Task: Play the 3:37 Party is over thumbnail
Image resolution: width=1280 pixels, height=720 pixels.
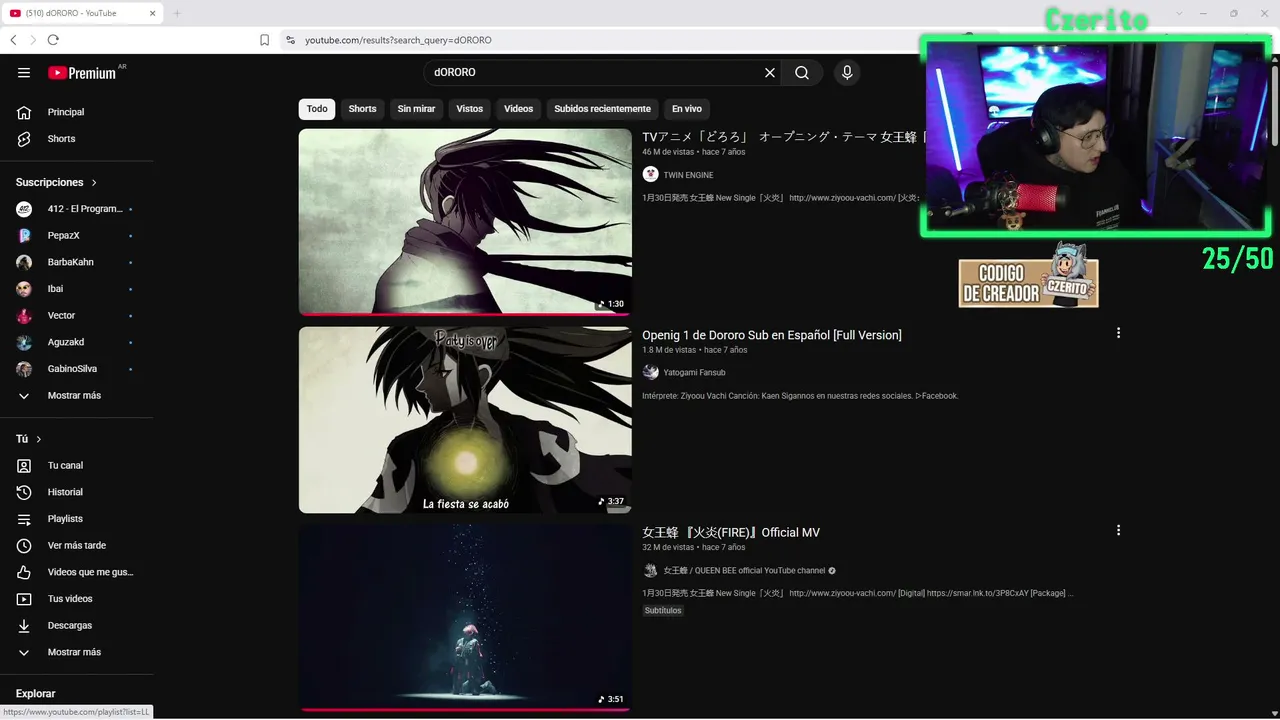Action: [465, 420]
